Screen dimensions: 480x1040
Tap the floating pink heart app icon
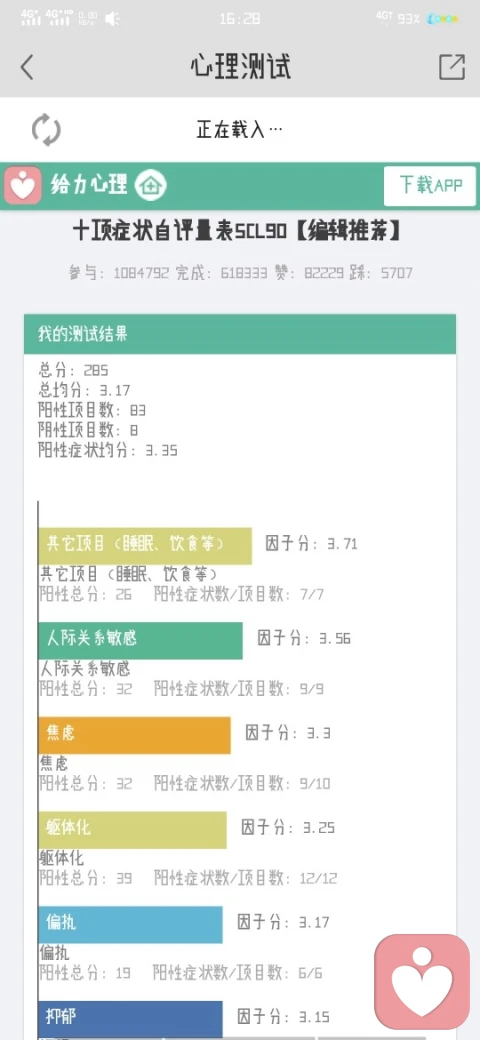[x=422, y=982]
